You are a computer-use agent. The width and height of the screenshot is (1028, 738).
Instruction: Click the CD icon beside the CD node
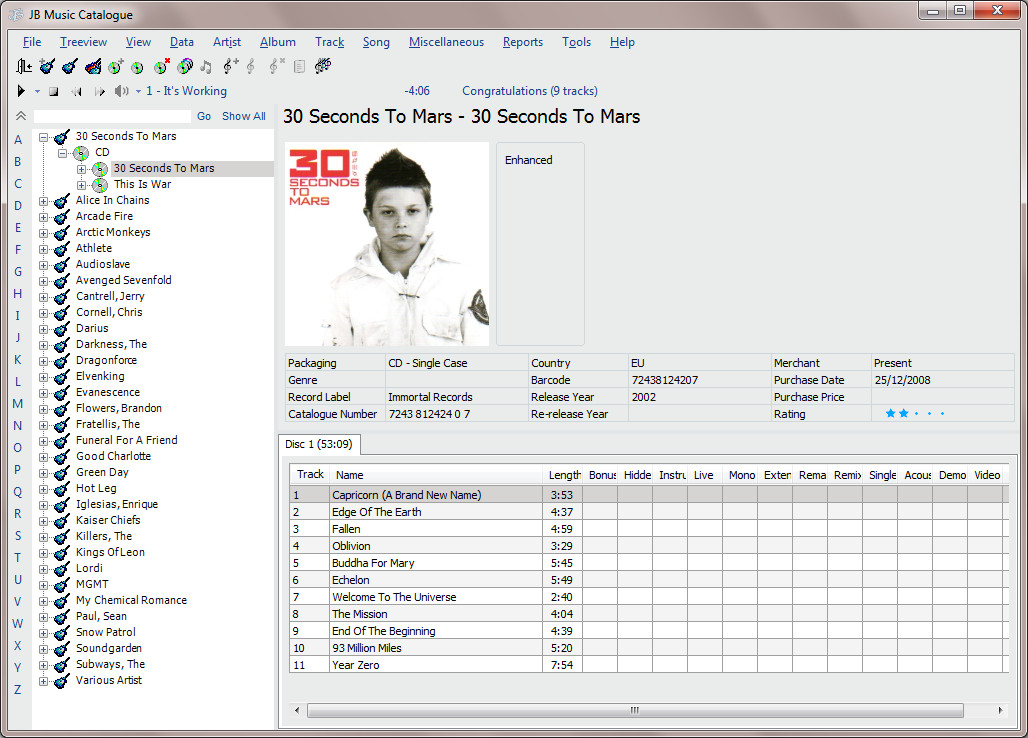[x=81, y=153]
